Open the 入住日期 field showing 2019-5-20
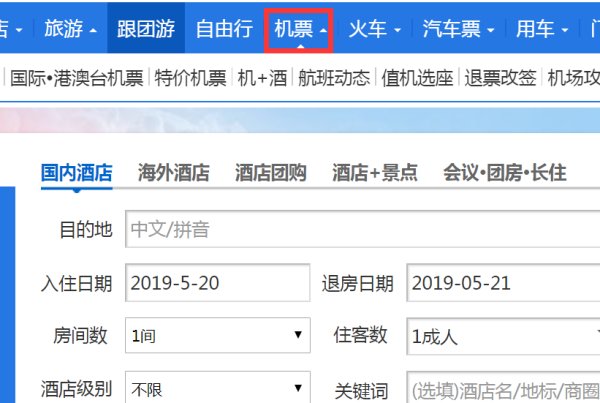The image size is (600, 403). 217,283
